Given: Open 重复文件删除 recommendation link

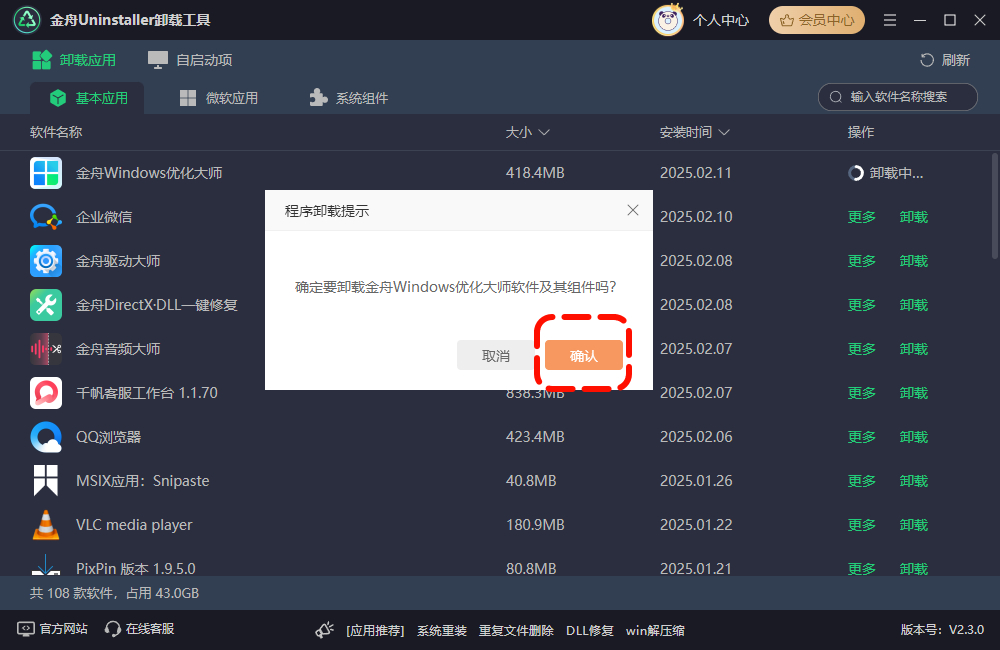Looking at the screenshot, I should (x=516, y=631).
